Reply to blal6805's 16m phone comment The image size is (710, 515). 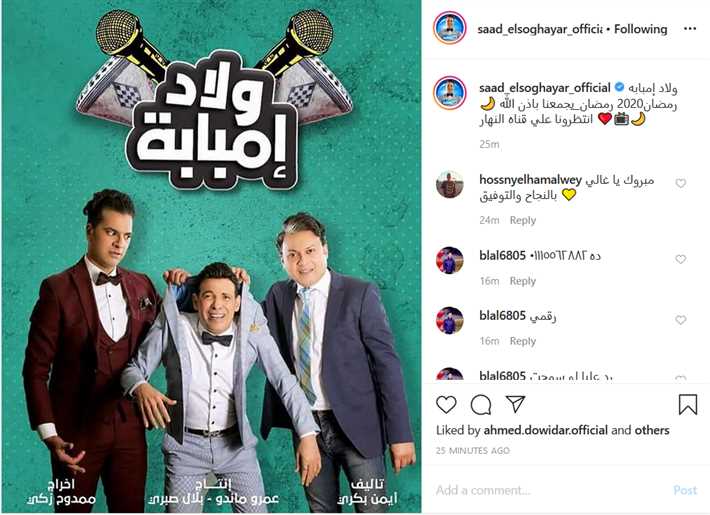(523, 281)
